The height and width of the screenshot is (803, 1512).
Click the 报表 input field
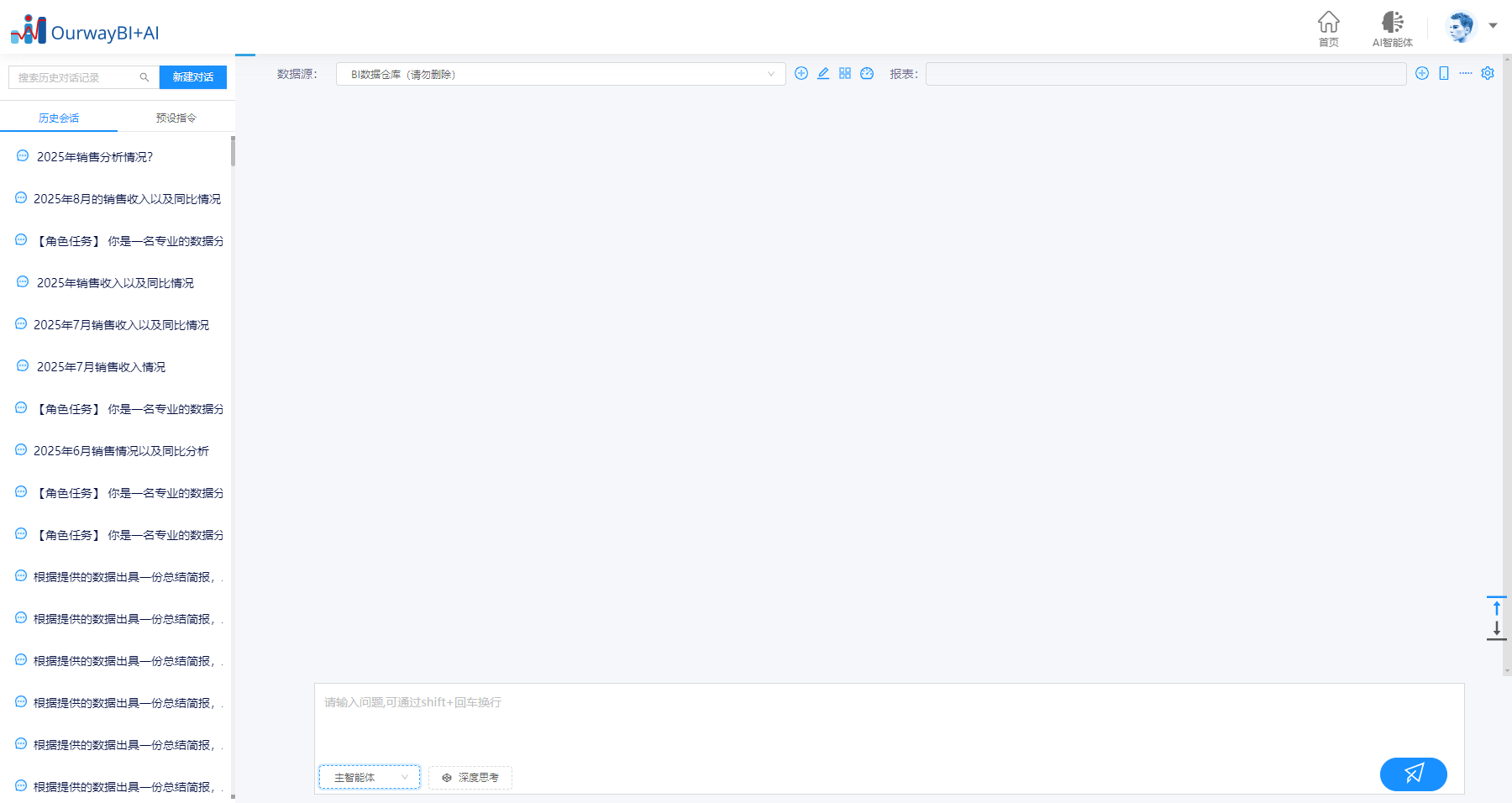(x=1166, y=74)
